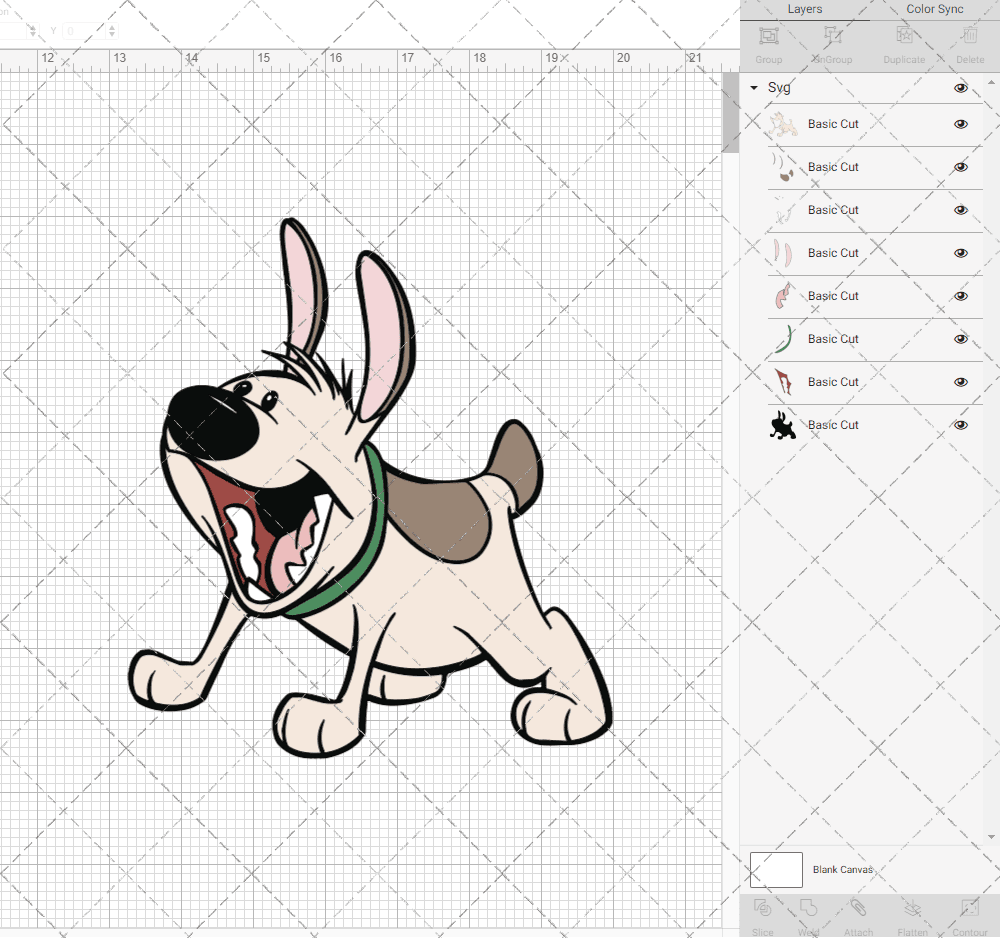The width and height of the screenshot is (1000, 938).
Task: Hide the green collar layer via eye icon
Action: pos(961,339)
